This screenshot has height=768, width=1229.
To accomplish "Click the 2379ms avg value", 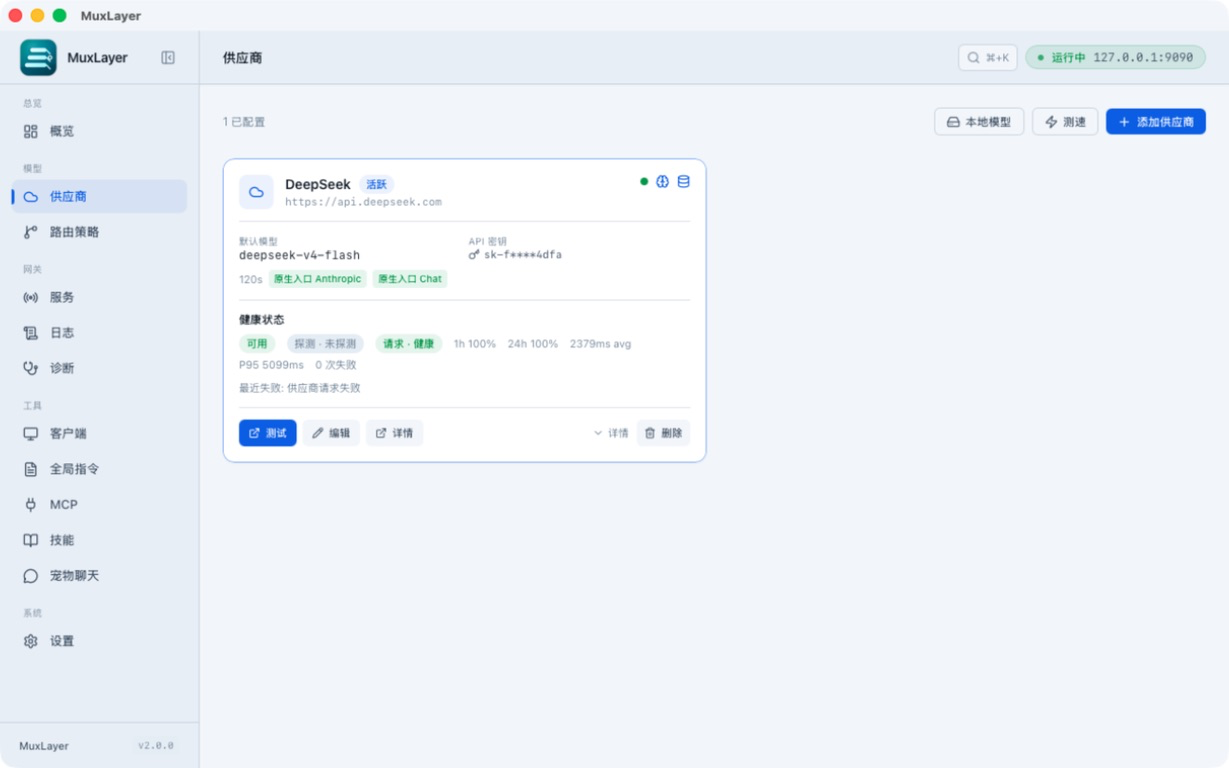I will coord(600,344).
